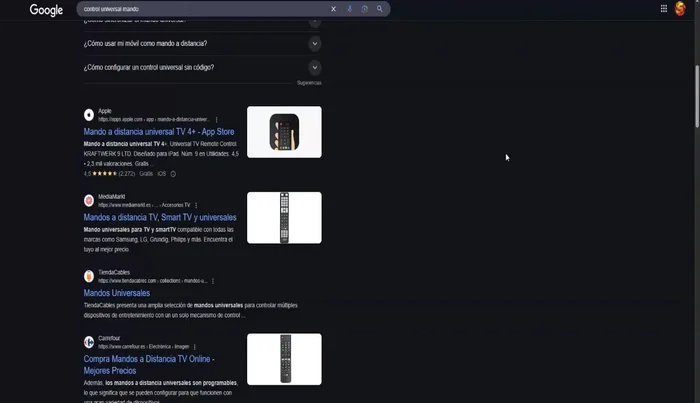Click the magnifying glass search button
This screenshot has width=700, height=403.
pyautogui.click(x=380, y=9)
